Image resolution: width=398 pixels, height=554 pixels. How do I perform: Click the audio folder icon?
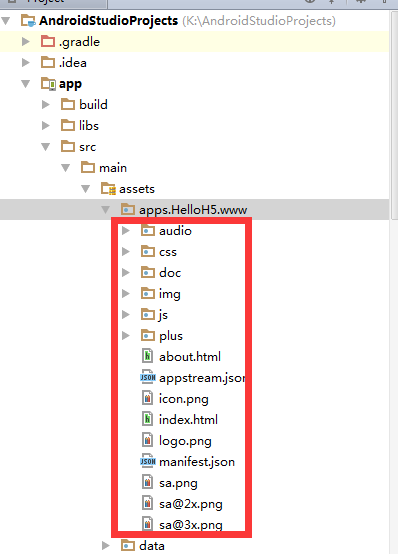(148, 230)
